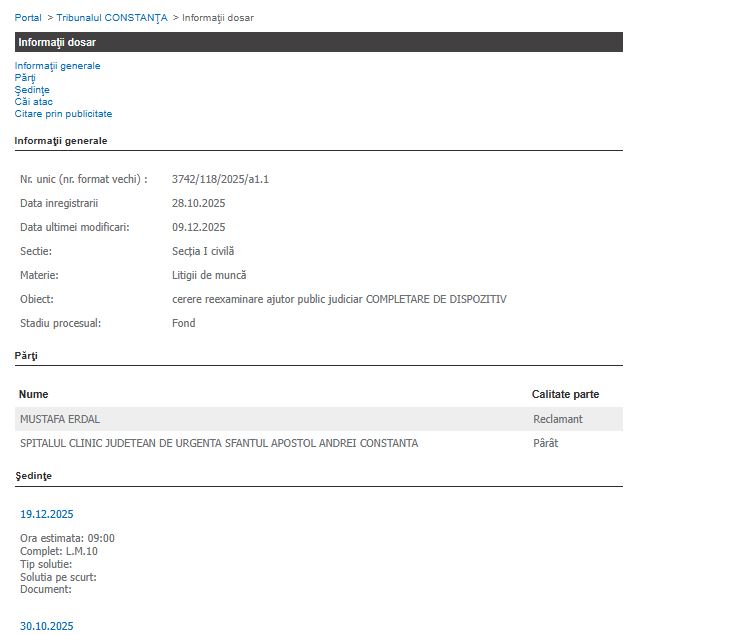This screenshot has width=729, height=635.
Task: Click the Secția I civilă value
Action: 202,251
